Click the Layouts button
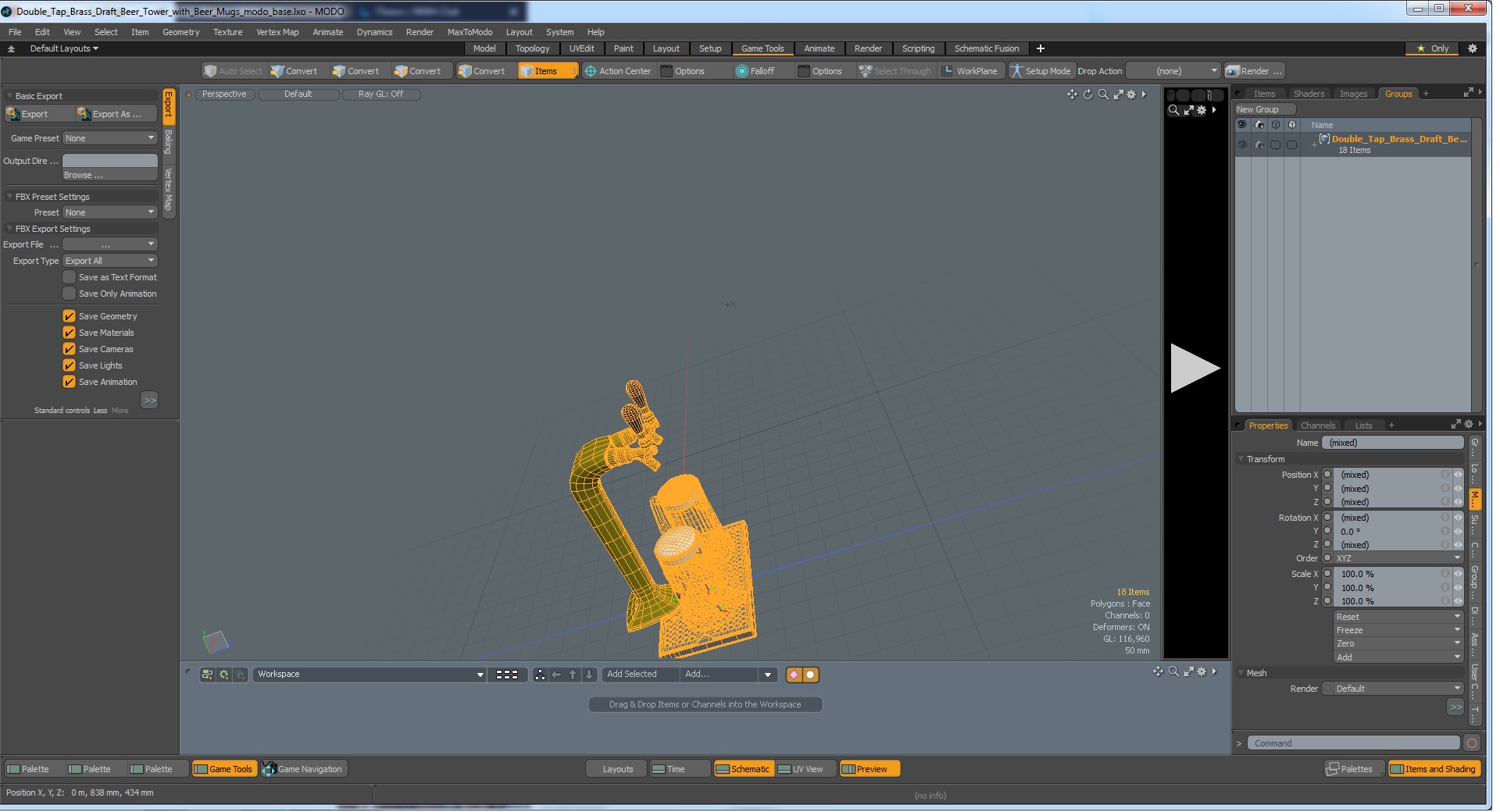1500x812 pixels. point(617,769)
